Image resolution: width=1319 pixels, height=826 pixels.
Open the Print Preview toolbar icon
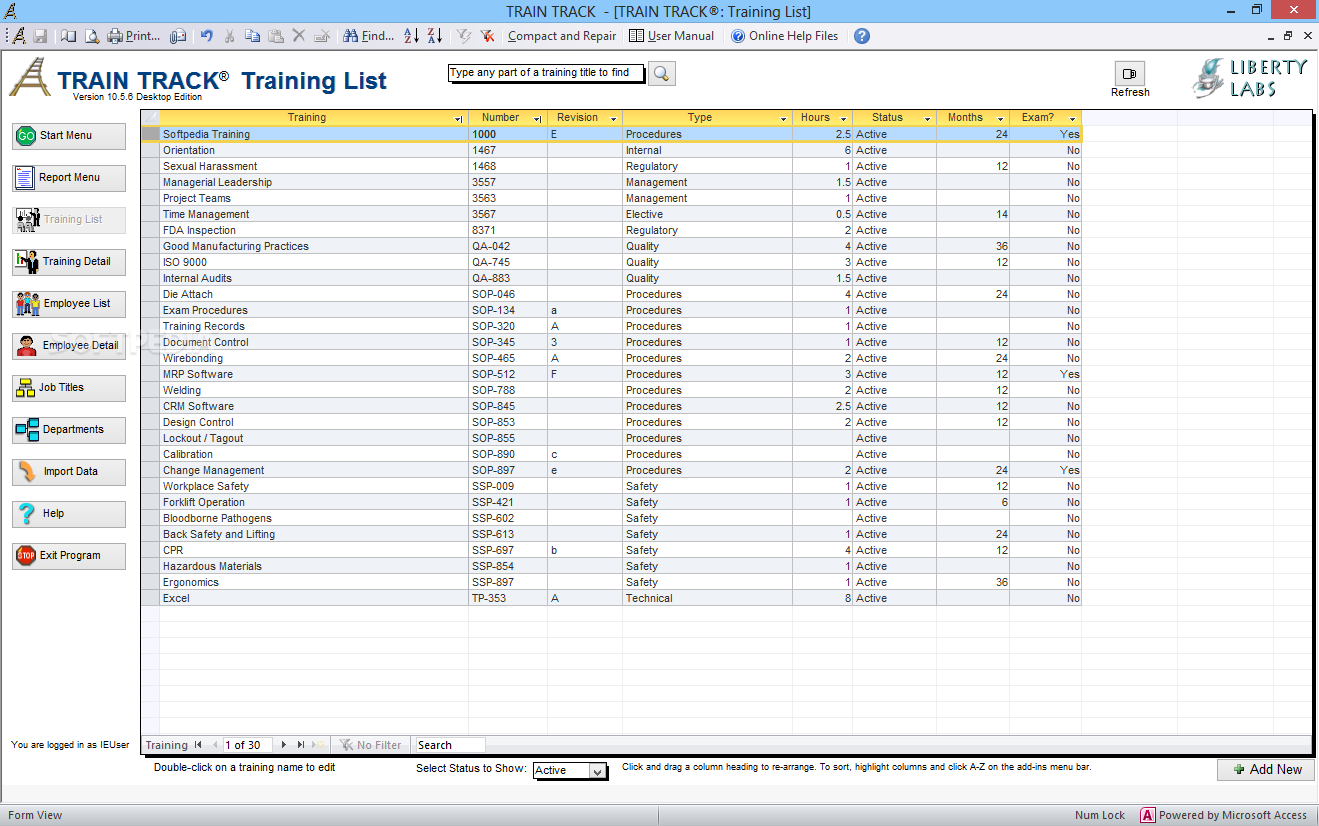(x=91, y=36)
